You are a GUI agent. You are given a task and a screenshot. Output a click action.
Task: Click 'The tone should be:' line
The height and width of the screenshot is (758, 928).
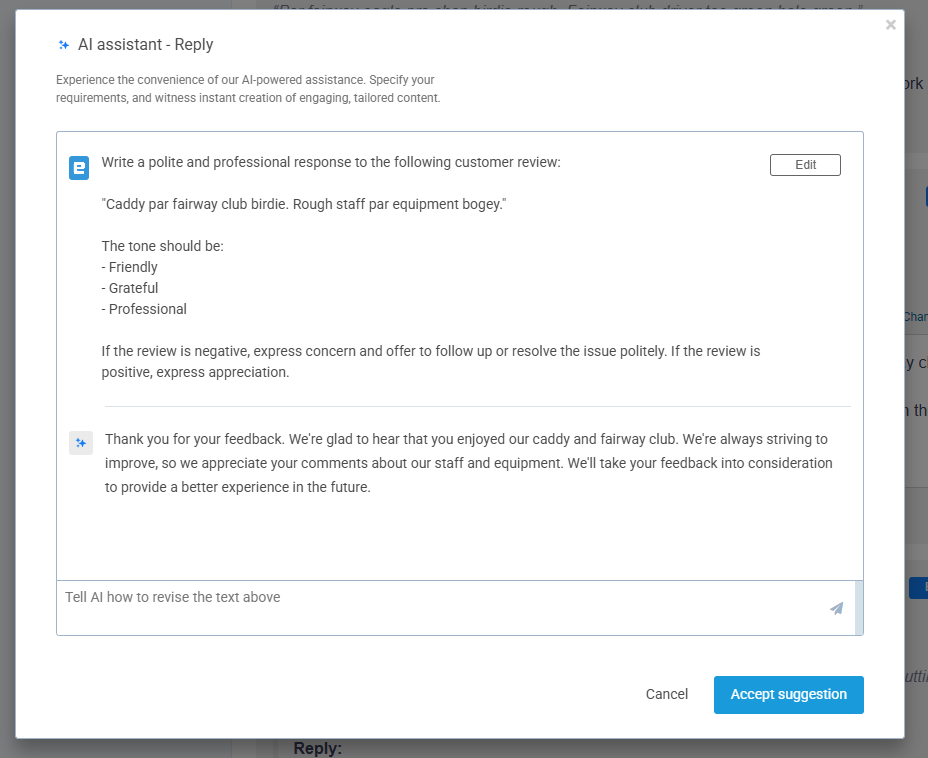163,246
